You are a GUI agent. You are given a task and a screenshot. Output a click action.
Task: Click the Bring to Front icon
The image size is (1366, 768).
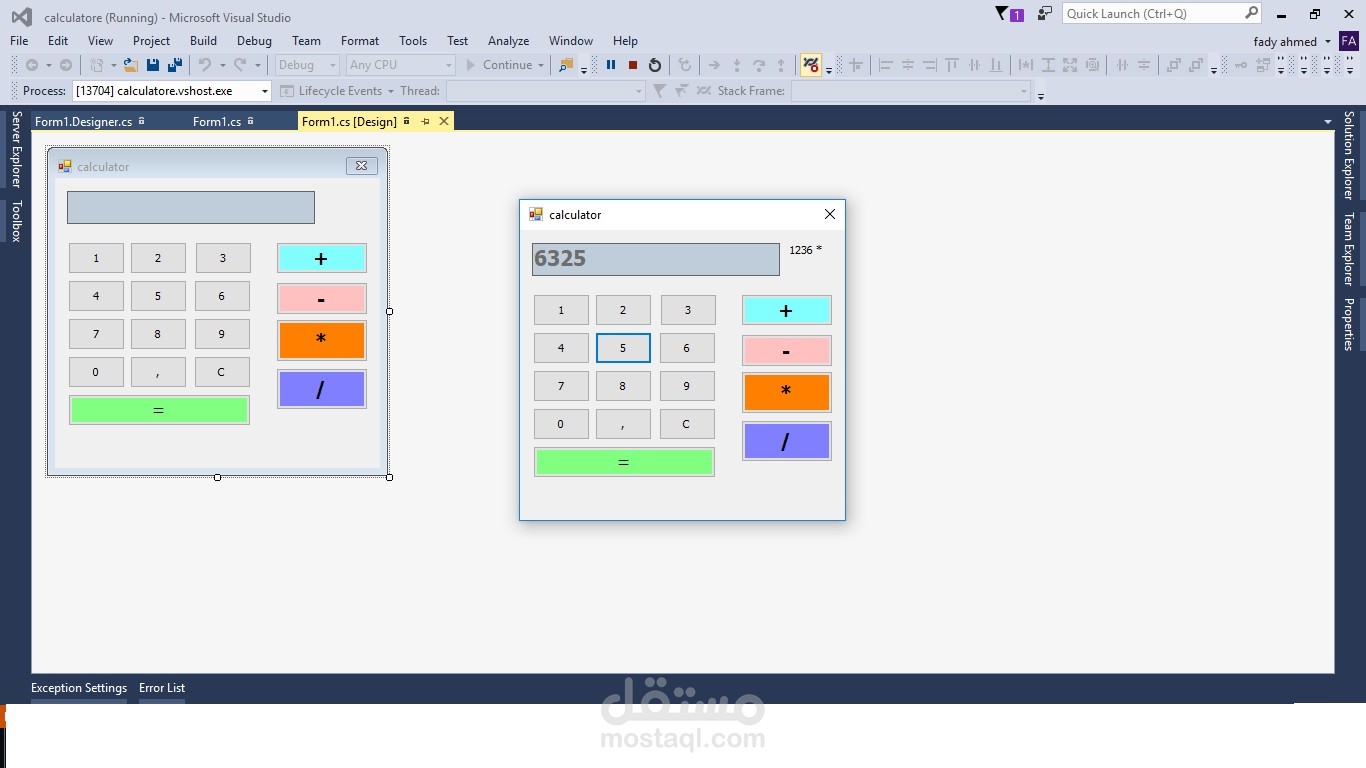[x=1173, y=65]
